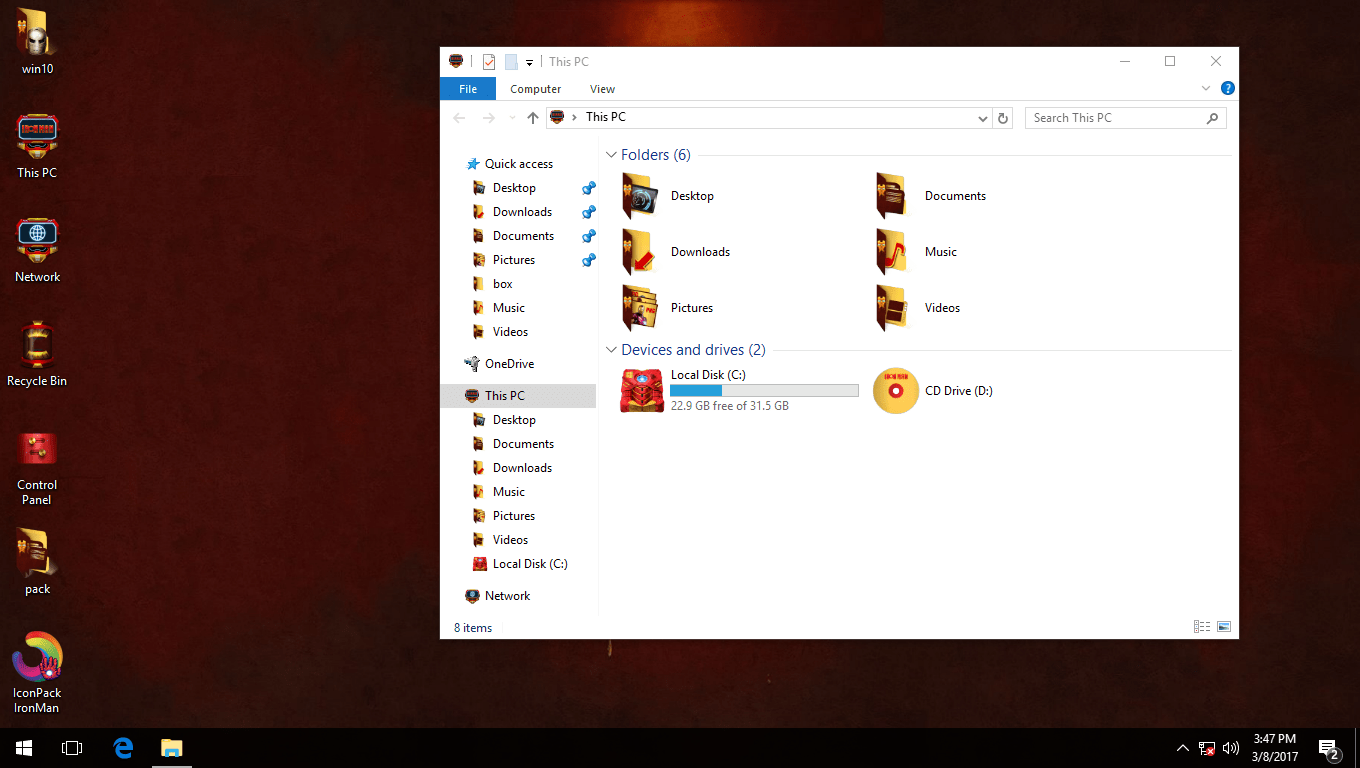Switch to Details view via status bar icon

[x=1201, y=627]
